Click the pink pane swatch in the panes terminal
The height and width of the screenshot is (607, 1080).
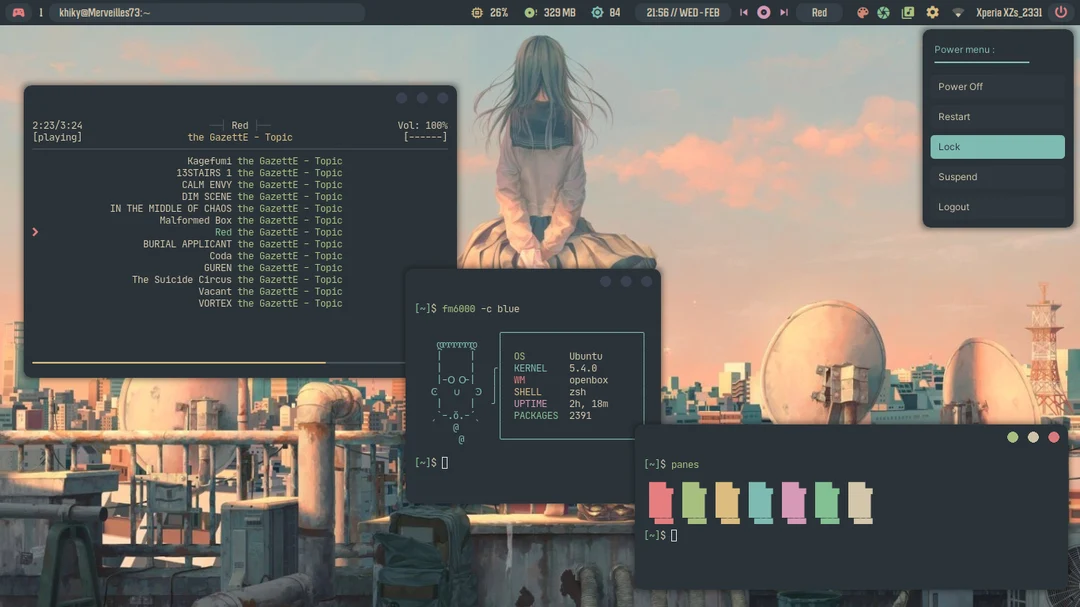[x=793, y=501]
